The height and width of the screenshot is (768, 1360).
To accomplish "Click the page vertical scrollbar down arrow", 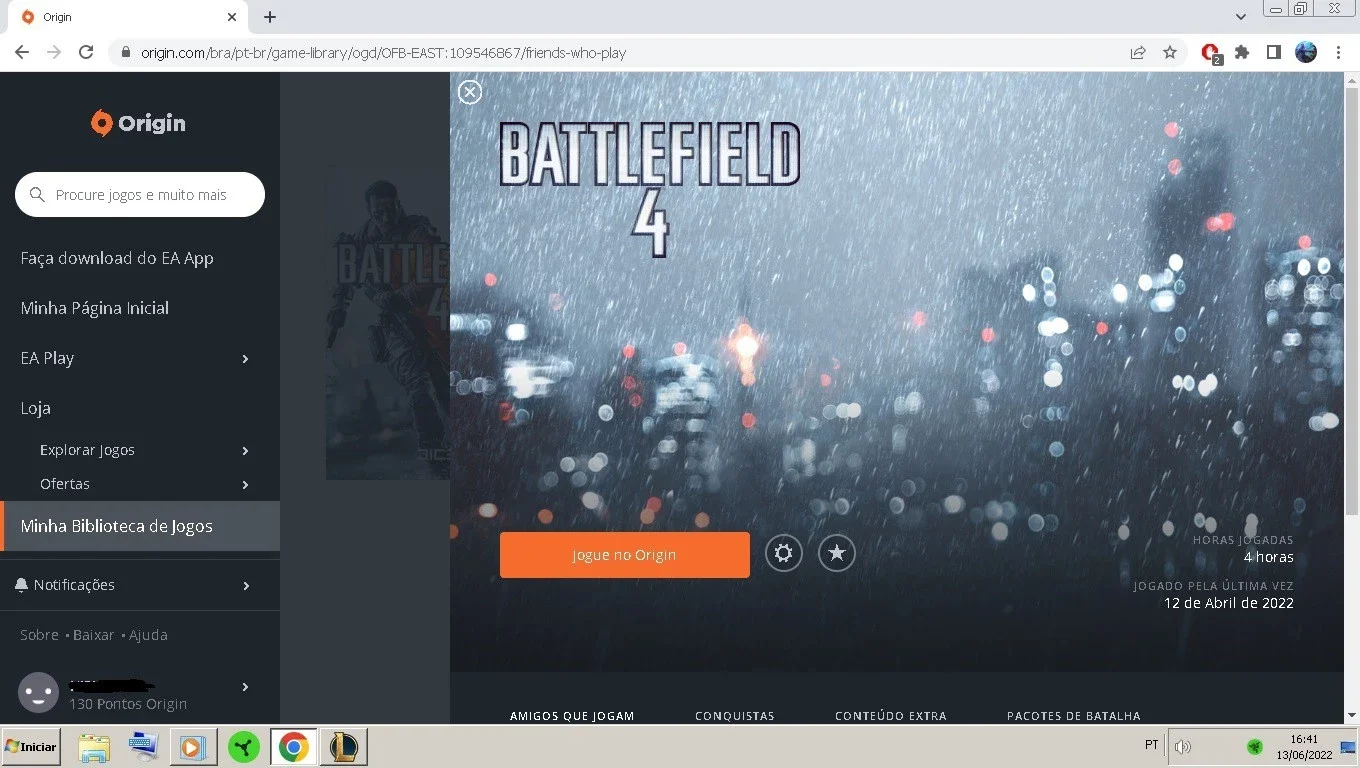I will pyautogui.click(x=1352, y=715).
